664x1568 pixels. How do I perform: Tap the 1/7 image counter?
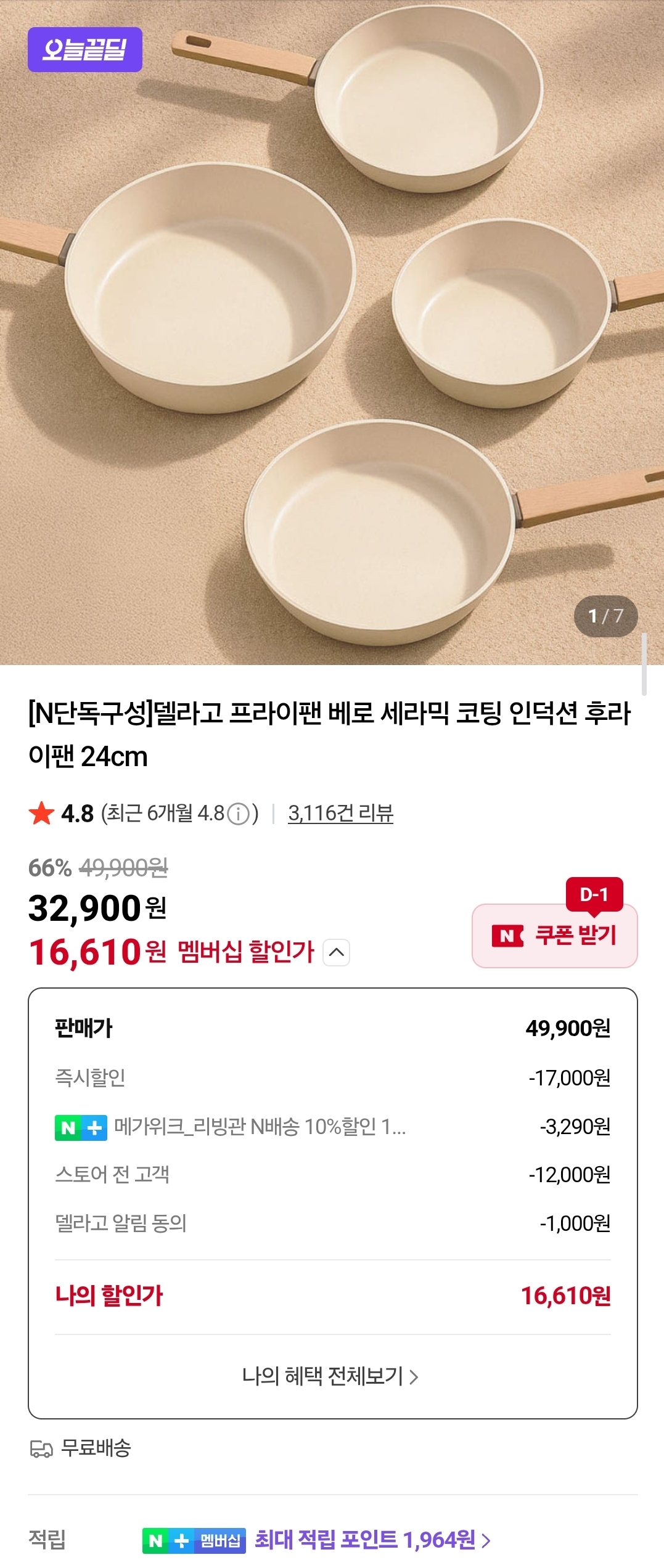(x=605, y=616)
